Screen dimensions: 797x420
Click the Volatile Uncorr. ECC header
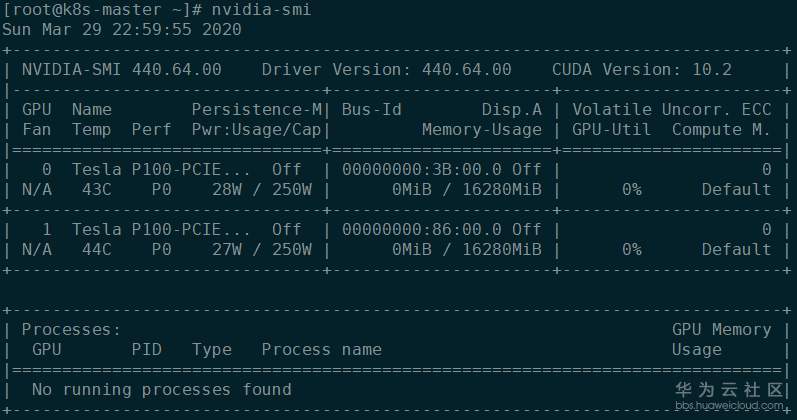tap(671, 109)
